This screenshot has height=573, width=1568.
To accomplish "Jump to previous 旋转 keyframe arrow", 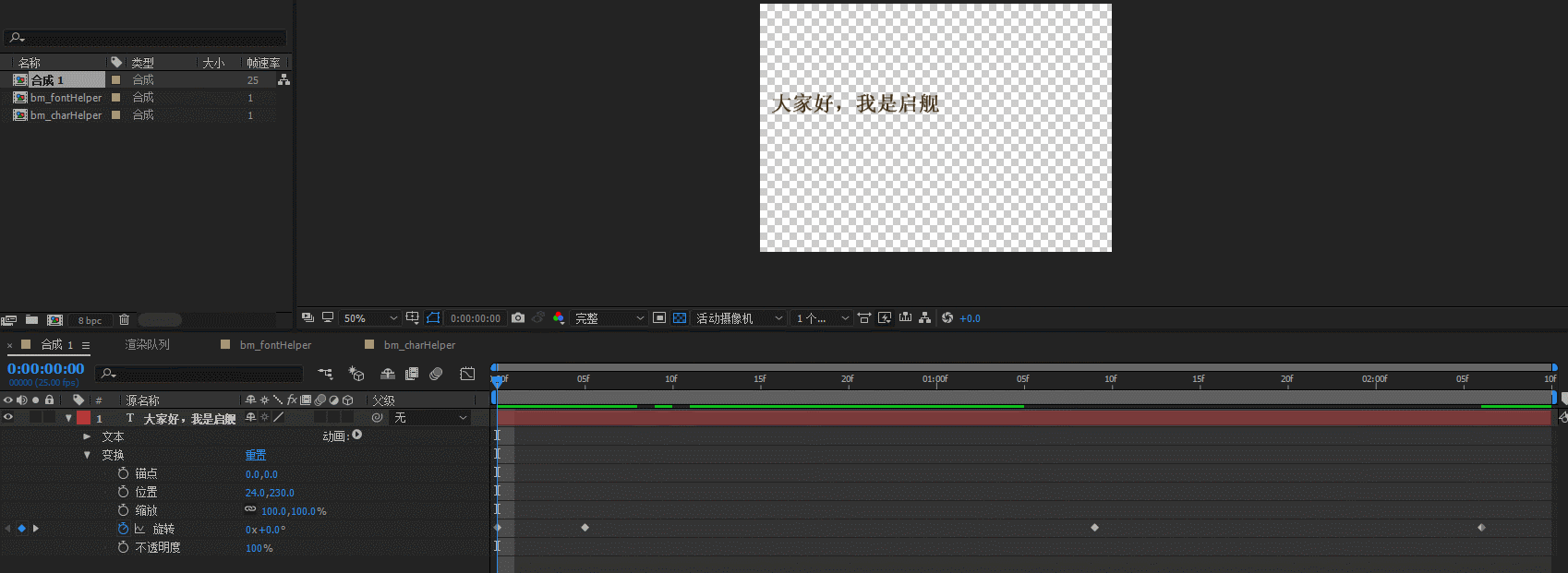I will pyautogui.click(x=8, y=529).
